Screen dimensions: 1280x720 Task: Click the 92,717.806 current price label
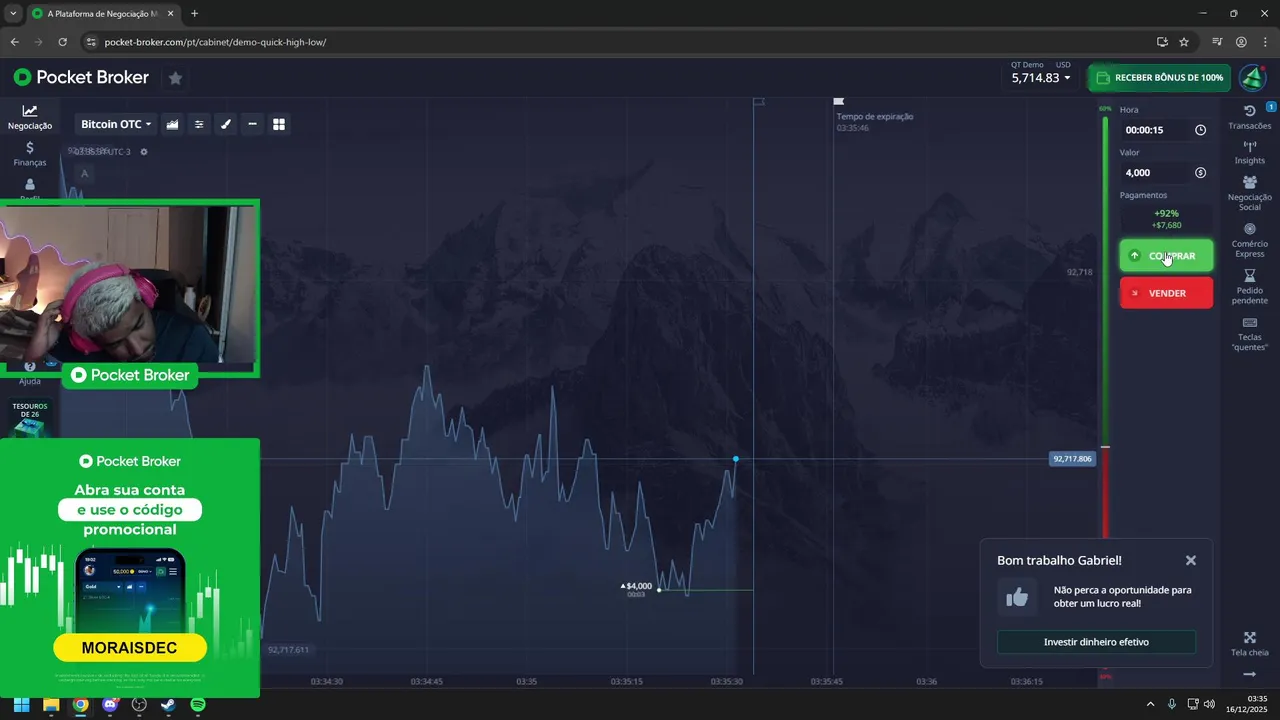1072,459
